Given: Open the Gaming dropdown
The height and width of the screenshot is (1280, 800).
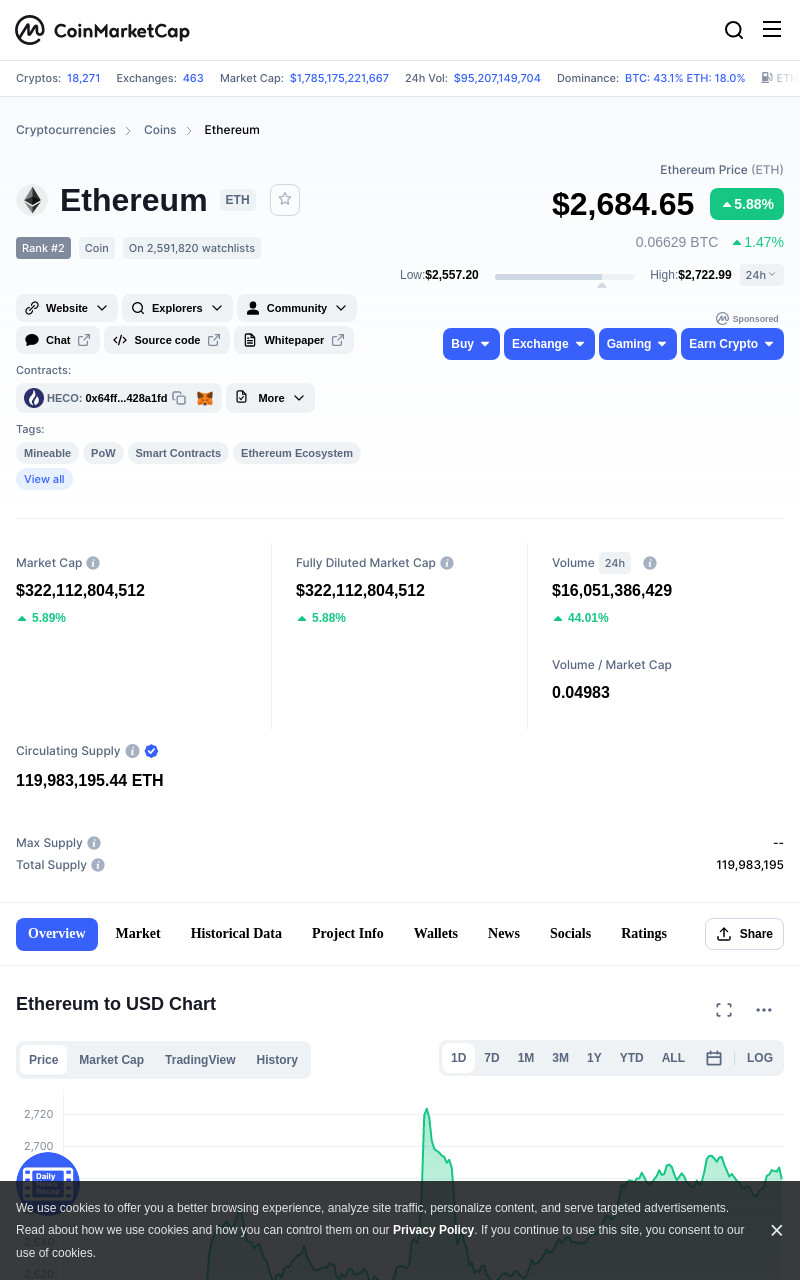Looking at the screenshot, I should tap(638, 344).
